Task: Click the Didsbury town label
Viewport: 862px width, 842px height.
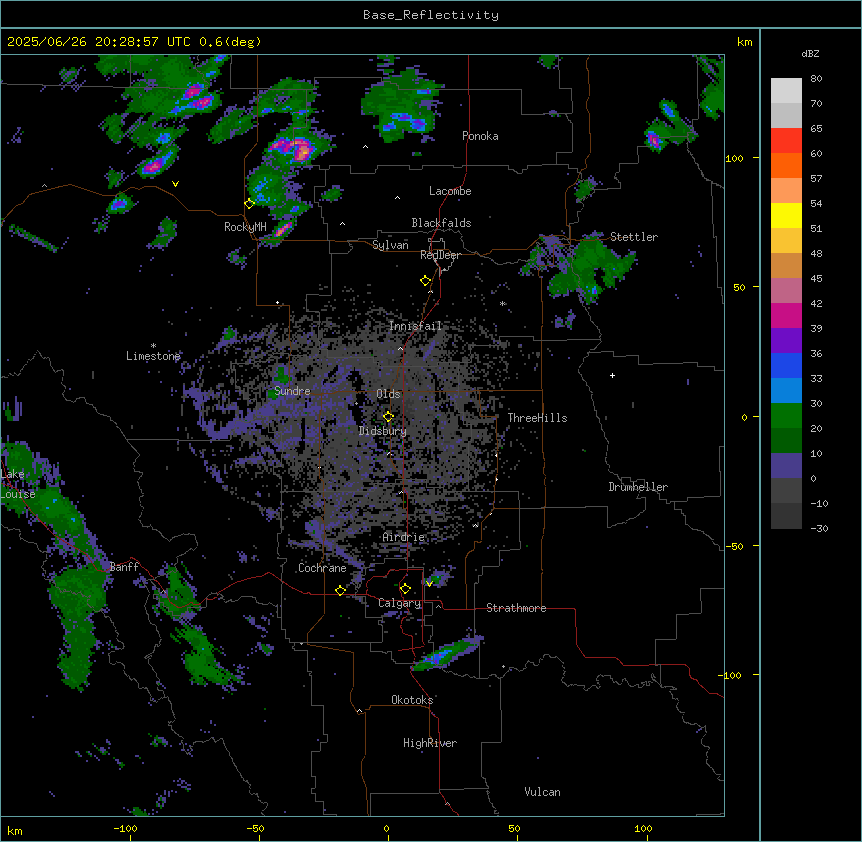Action: click(x=382, y=431)
